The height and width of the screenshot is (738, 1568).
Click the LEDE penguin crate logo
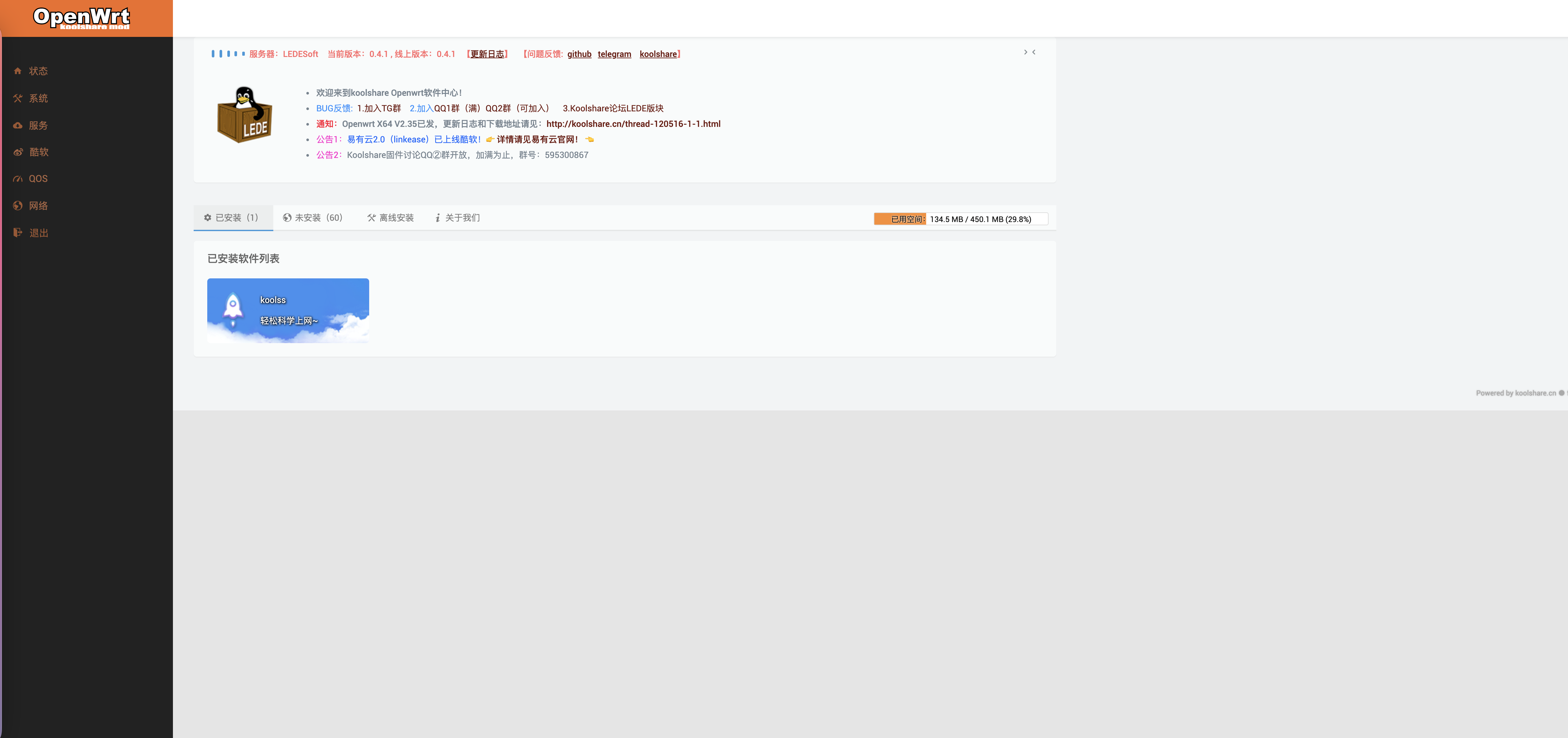point(245,115)
